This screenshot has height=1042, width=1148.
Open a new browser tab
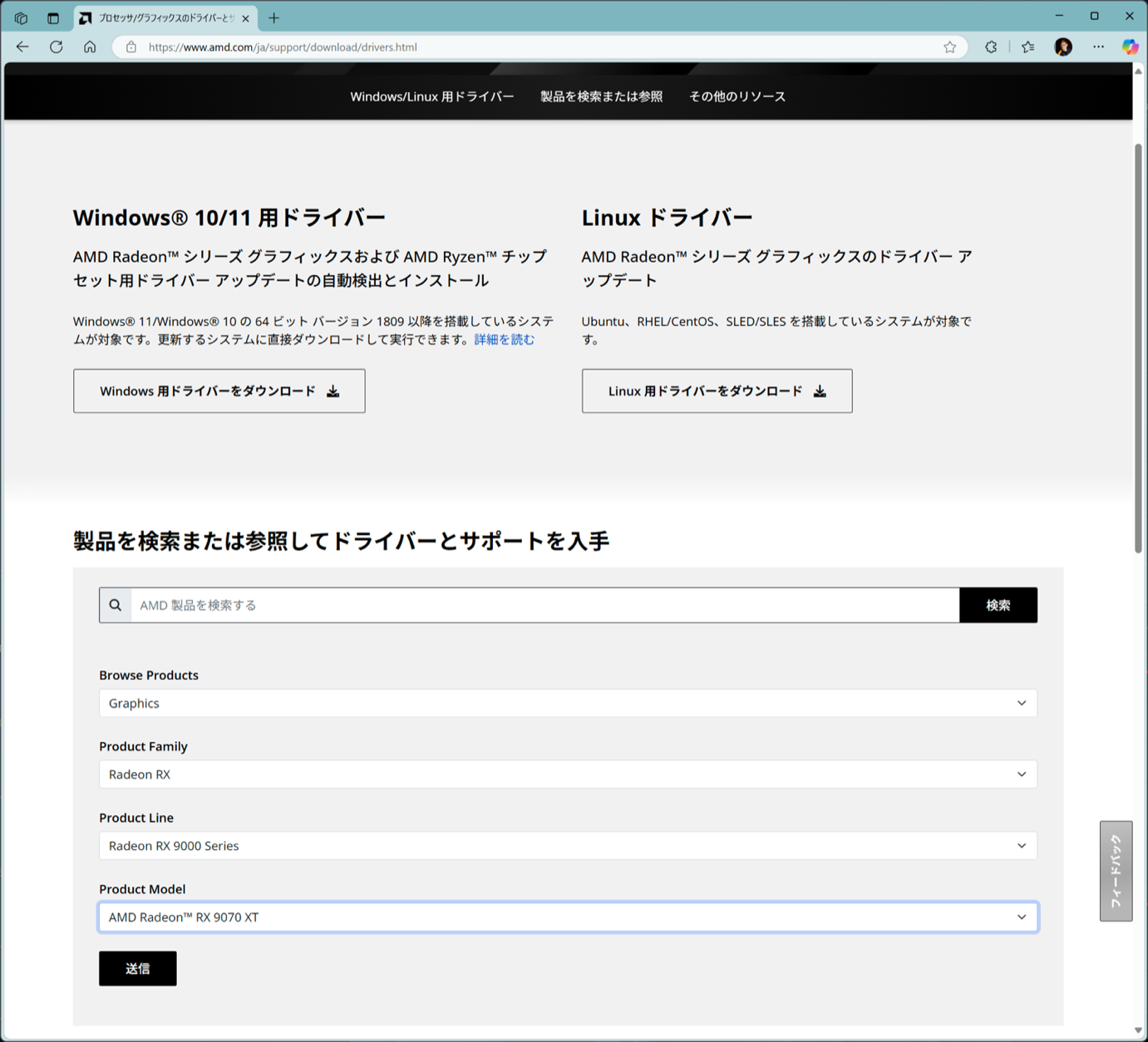point(273,17)
